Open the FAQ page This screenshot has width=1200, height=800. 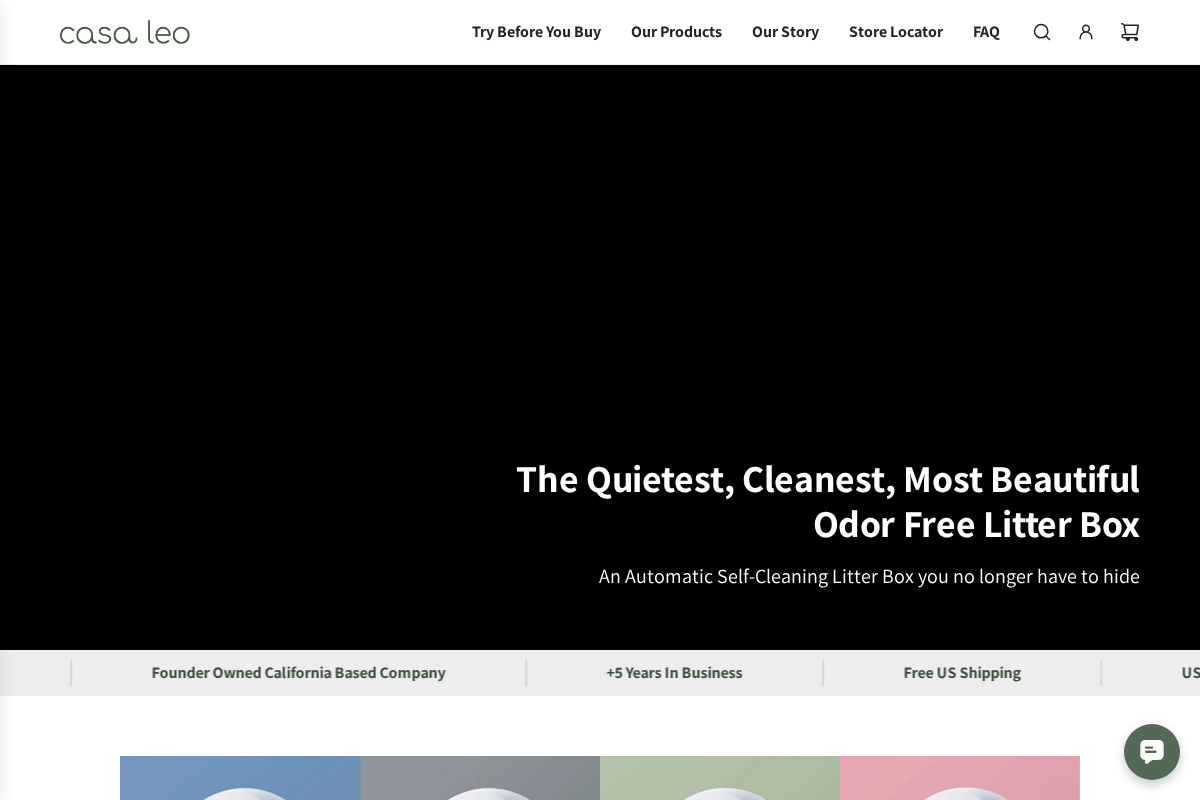[x=986, y=32]
